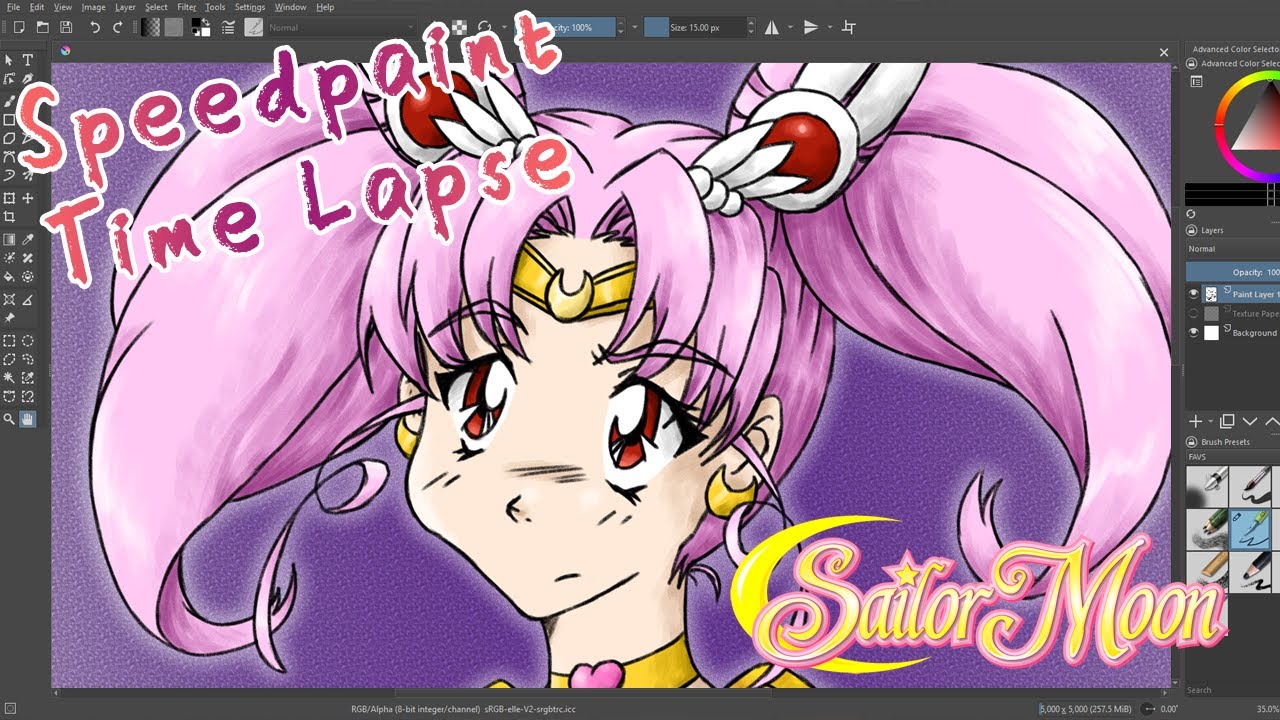Open layer blending mode Normal dropdown
This screenshot has height=720, width=1280.
(x=1232, y=249)
